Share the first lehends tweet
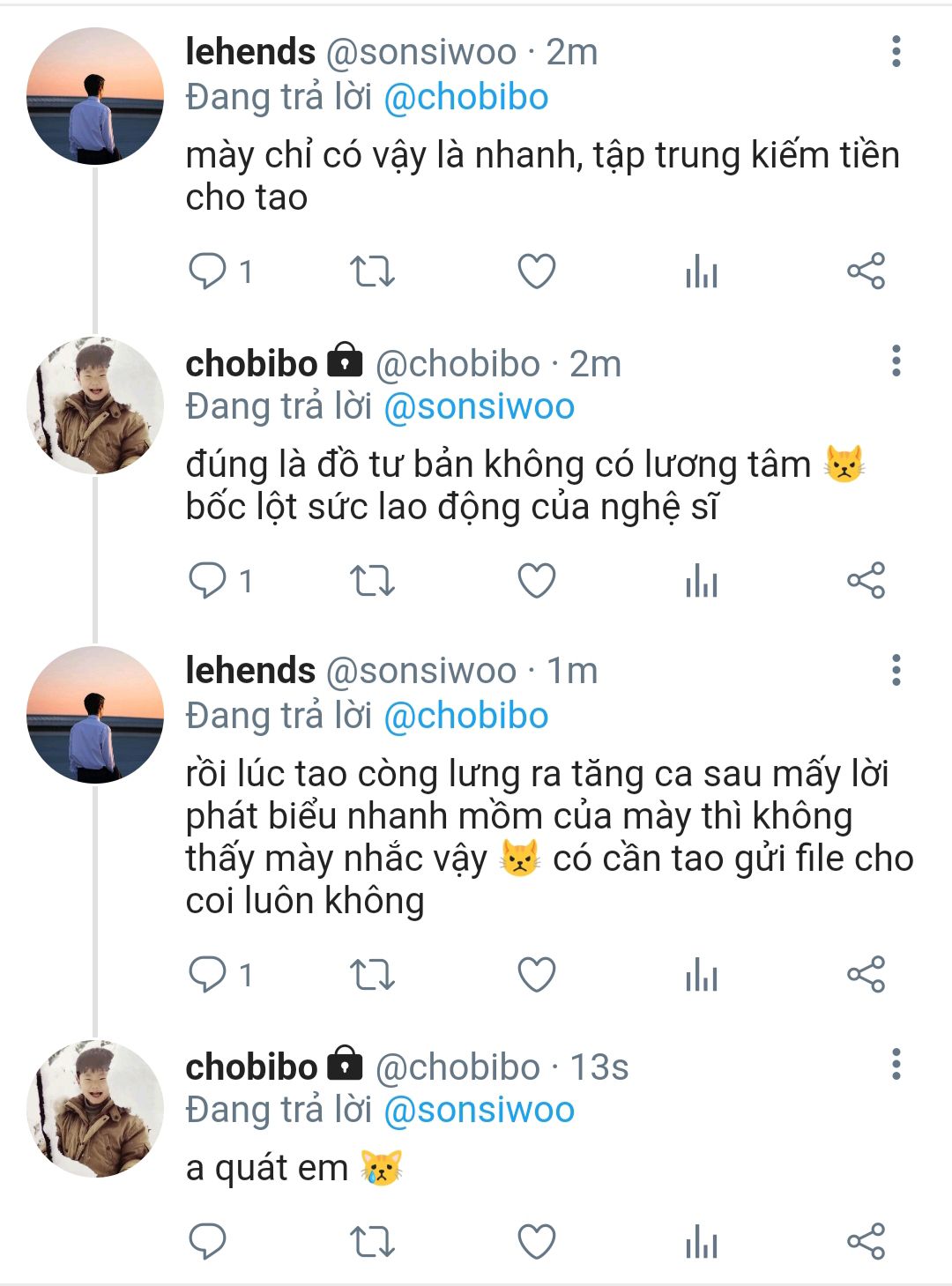The height and width of the screenshot is (1286, 952). pyautogui.click(x=866, y=271)
